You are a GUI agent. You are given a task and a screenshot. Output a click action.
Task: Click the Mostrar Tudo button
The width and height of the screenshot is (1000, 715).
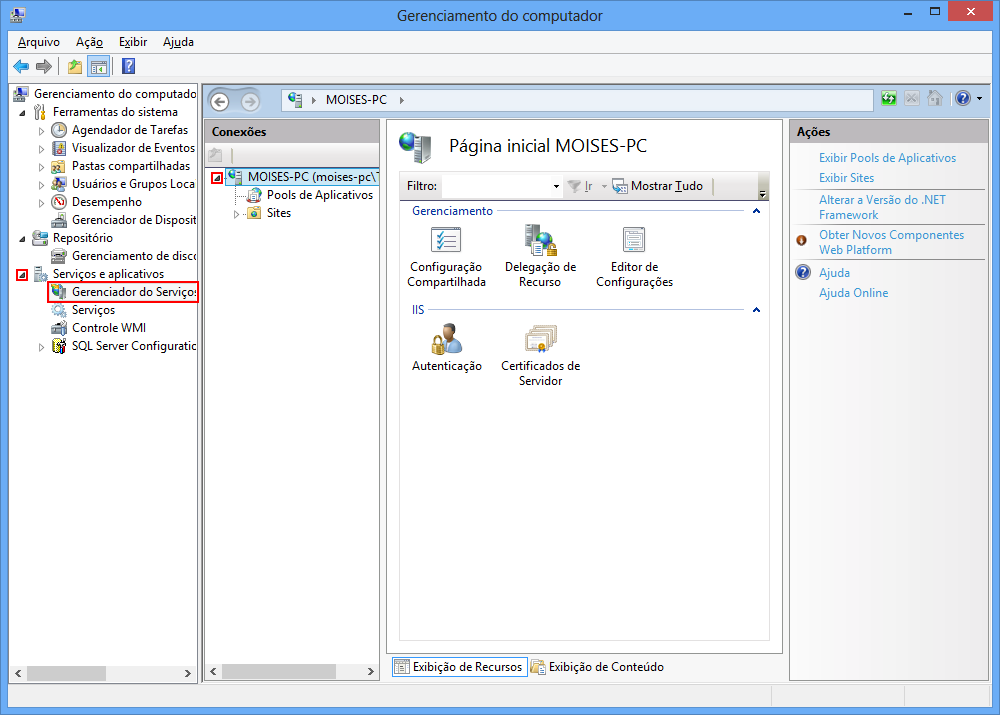tap(658, 186)
